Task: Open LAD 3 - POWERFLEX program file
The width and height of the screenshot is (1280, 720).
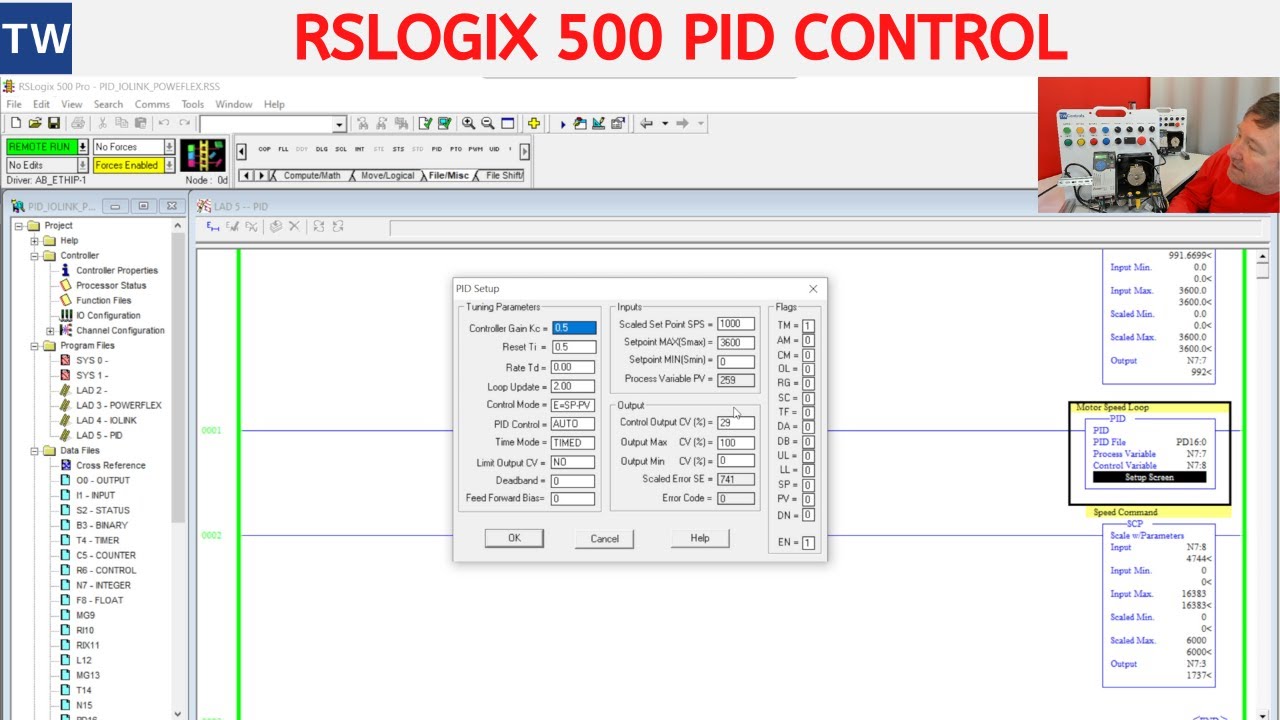Action: (x=118, y=405)
